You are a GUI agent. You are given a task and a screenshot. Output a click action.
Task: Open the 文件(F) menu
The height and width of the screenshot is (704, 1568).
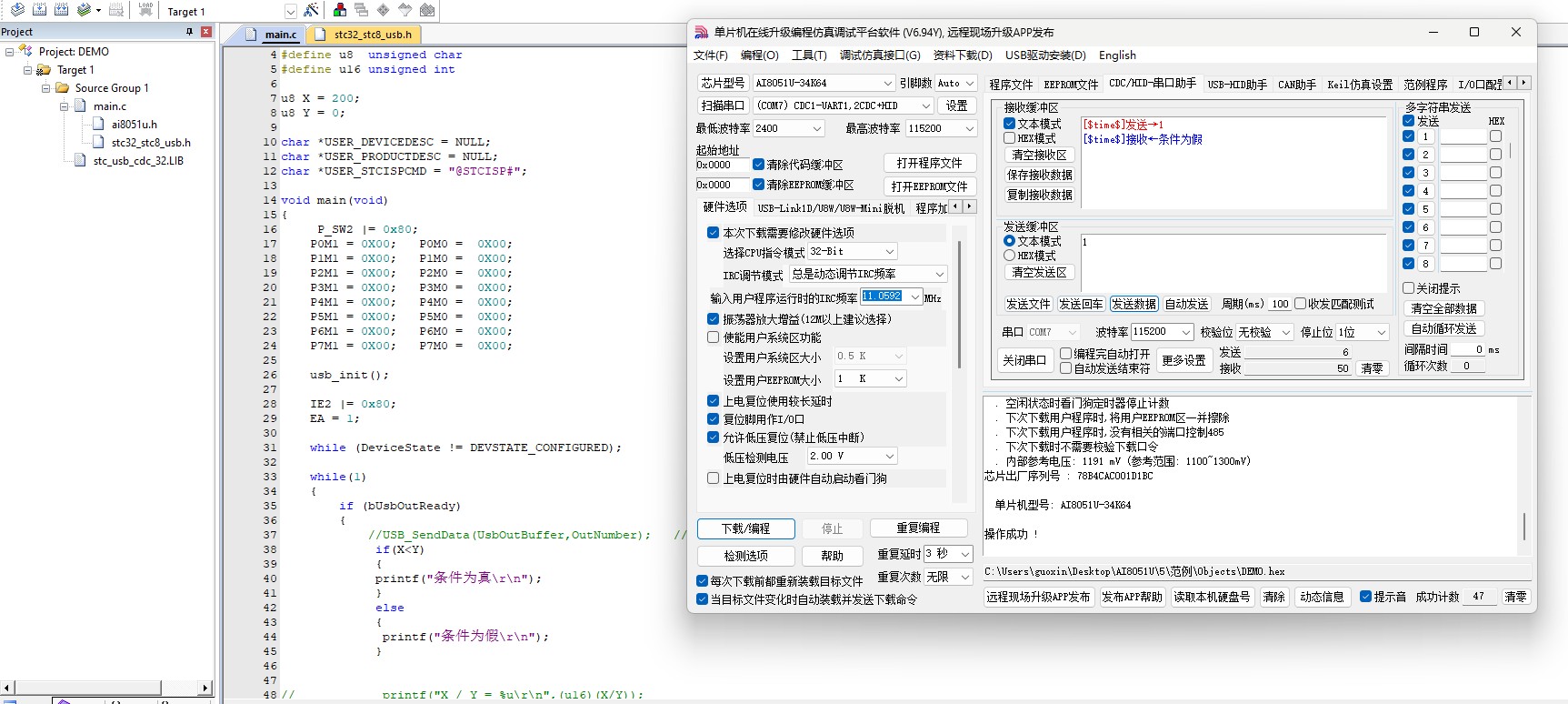coord(711,55)
